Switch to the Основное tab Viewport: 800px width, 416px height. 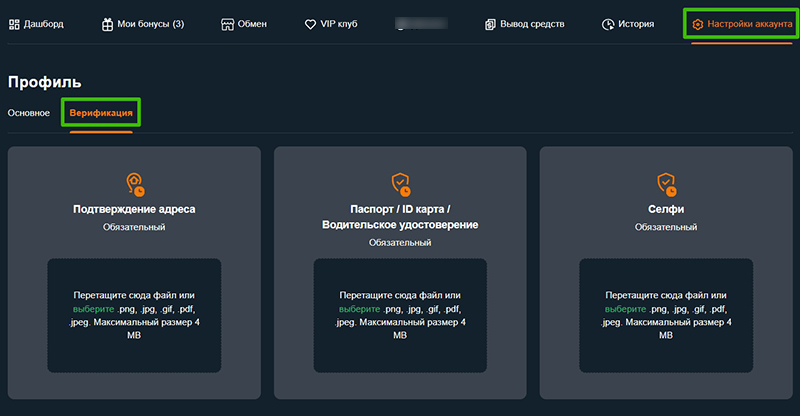click(29, 113)
